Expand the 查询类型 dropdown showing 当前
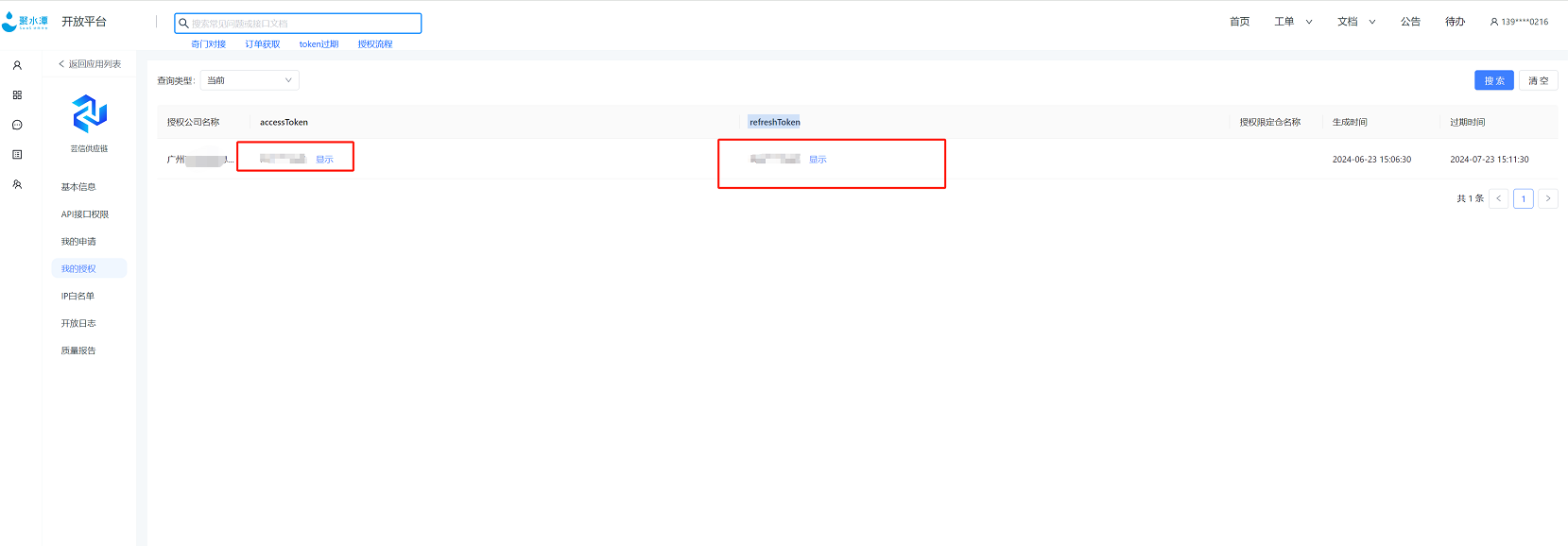The image size is (1568, 546). 250,80
